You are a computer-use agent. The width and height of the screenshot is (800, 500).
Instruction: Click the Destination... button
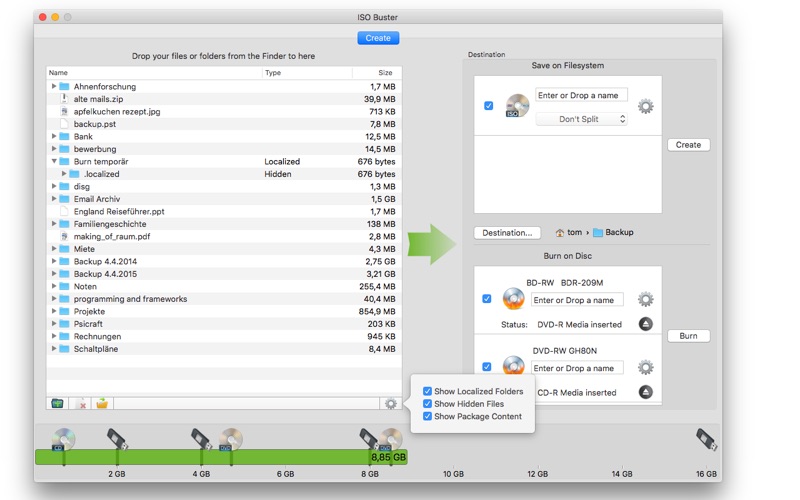507,233
